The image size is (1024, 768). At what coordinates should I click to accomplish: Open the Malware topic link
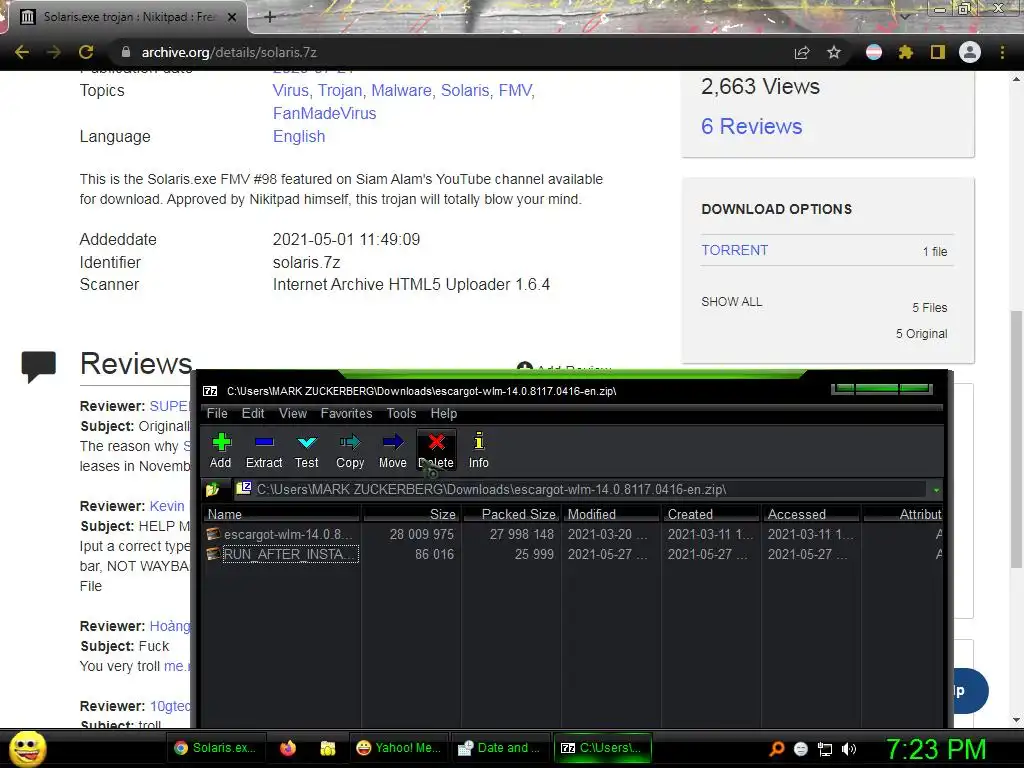403,90
